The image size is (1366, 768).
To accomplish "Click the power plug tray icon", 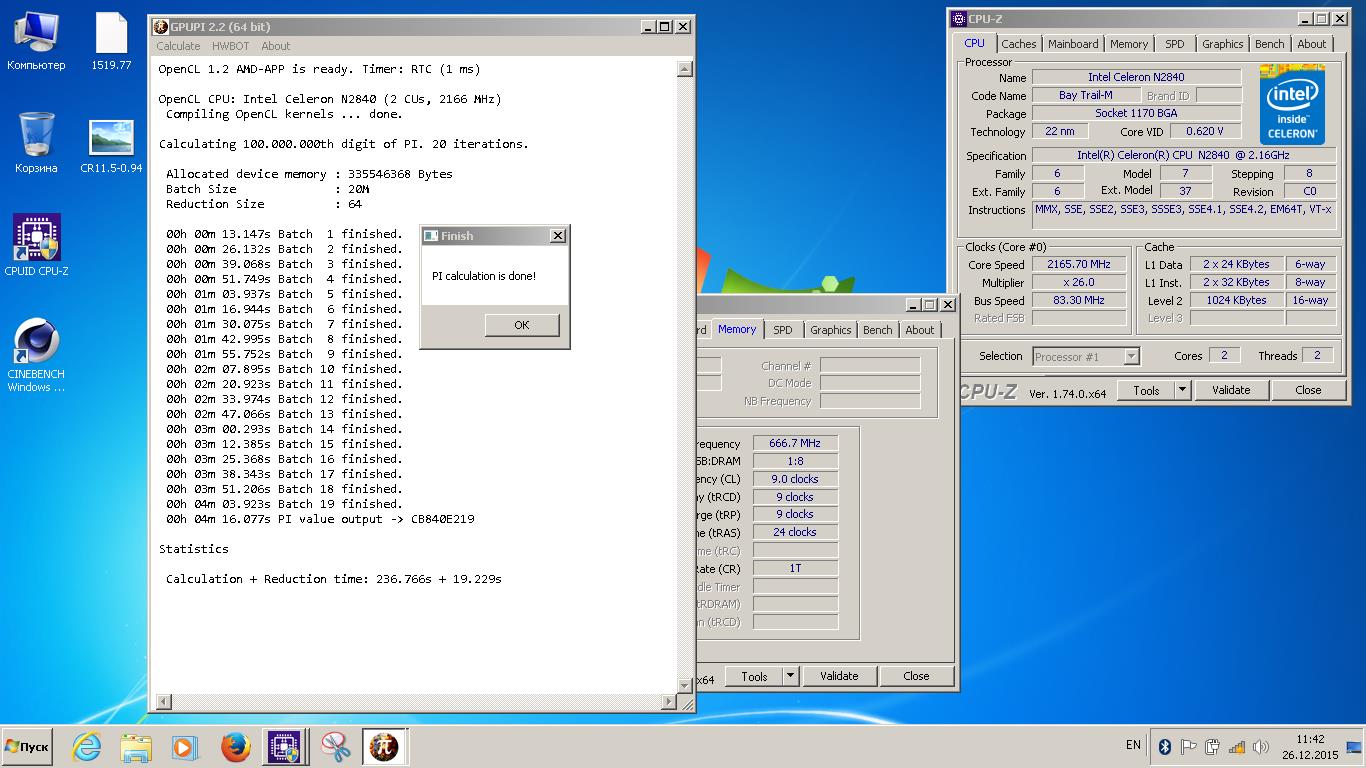I will 1213,746.
